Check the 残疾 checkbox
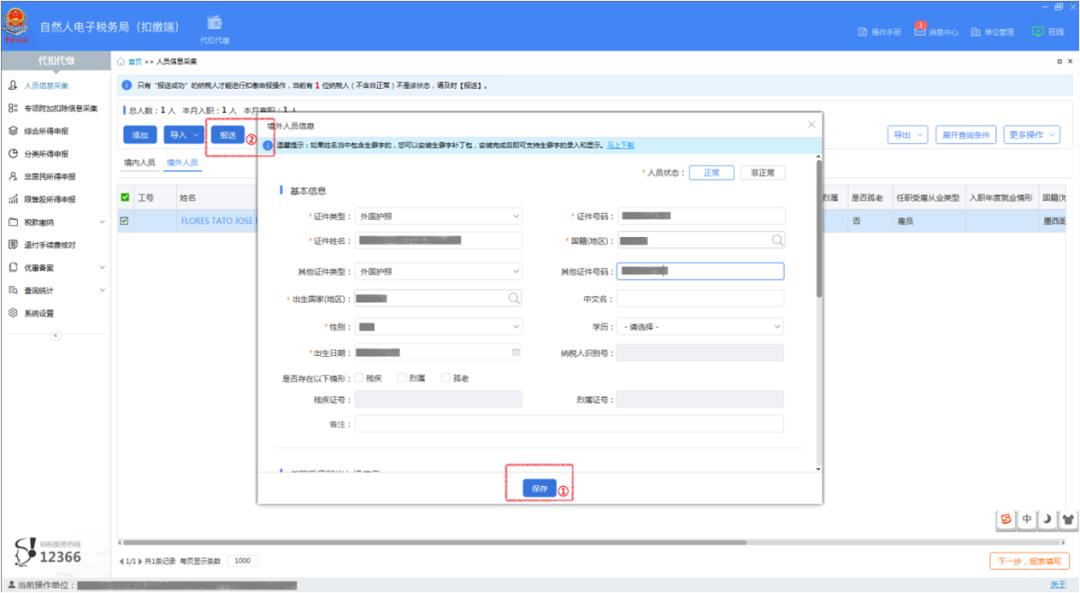Viewport: 1080px width, 593px height. tap(359, 378)
